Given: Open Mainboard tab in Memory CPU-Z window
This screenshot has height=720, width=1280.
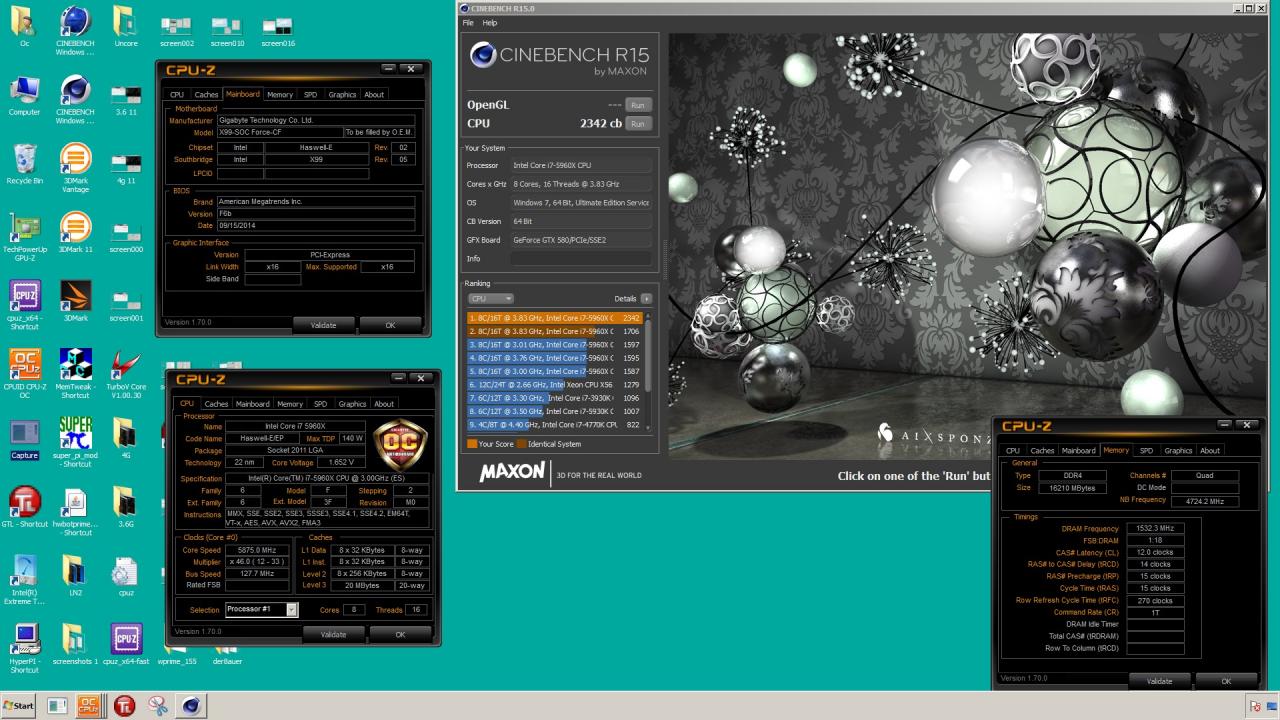Looking at the screenshot, I should click(1078, 451).
